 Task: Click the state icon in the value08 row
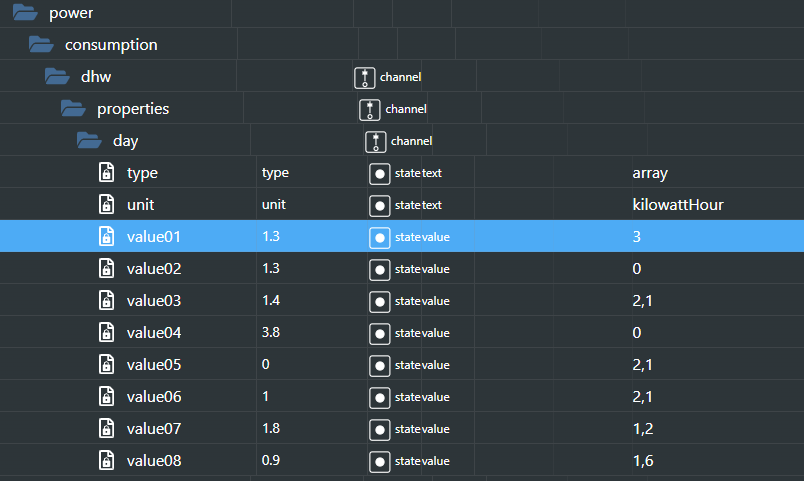(x=380, y=461)
